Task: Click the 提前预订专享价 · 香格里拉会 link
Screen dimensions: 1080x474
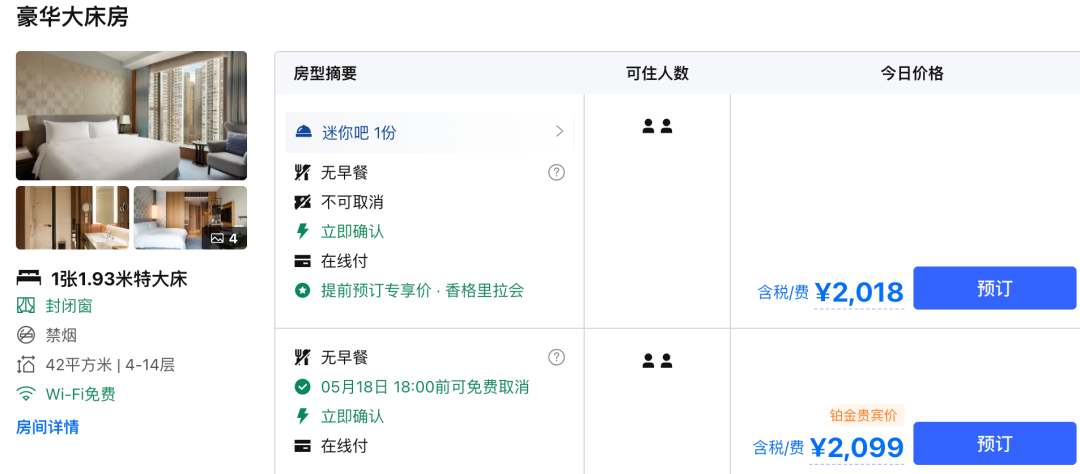Action: [x=422, y=291]
